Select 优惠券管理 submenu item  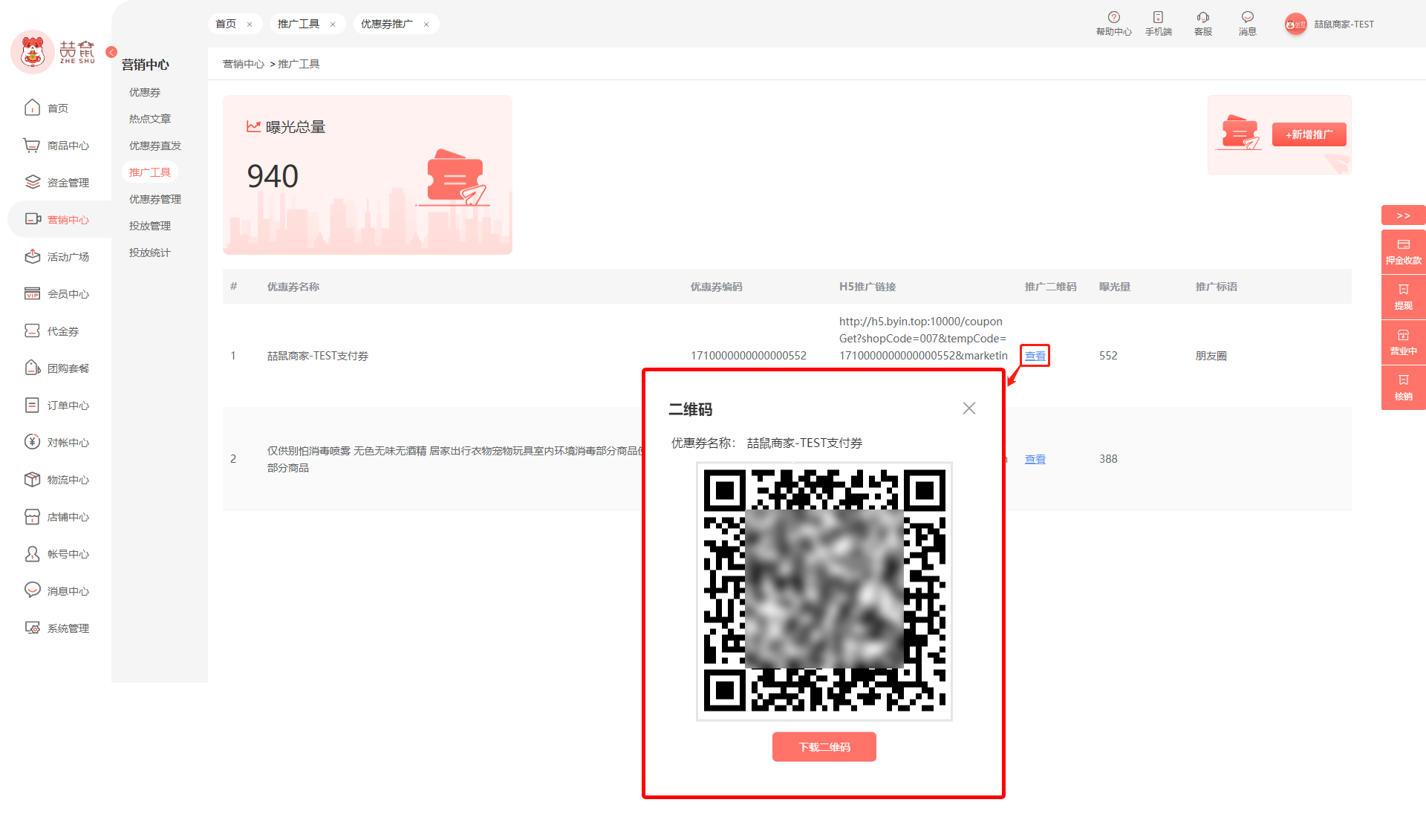pyautogui.click(x=154, y=199)
